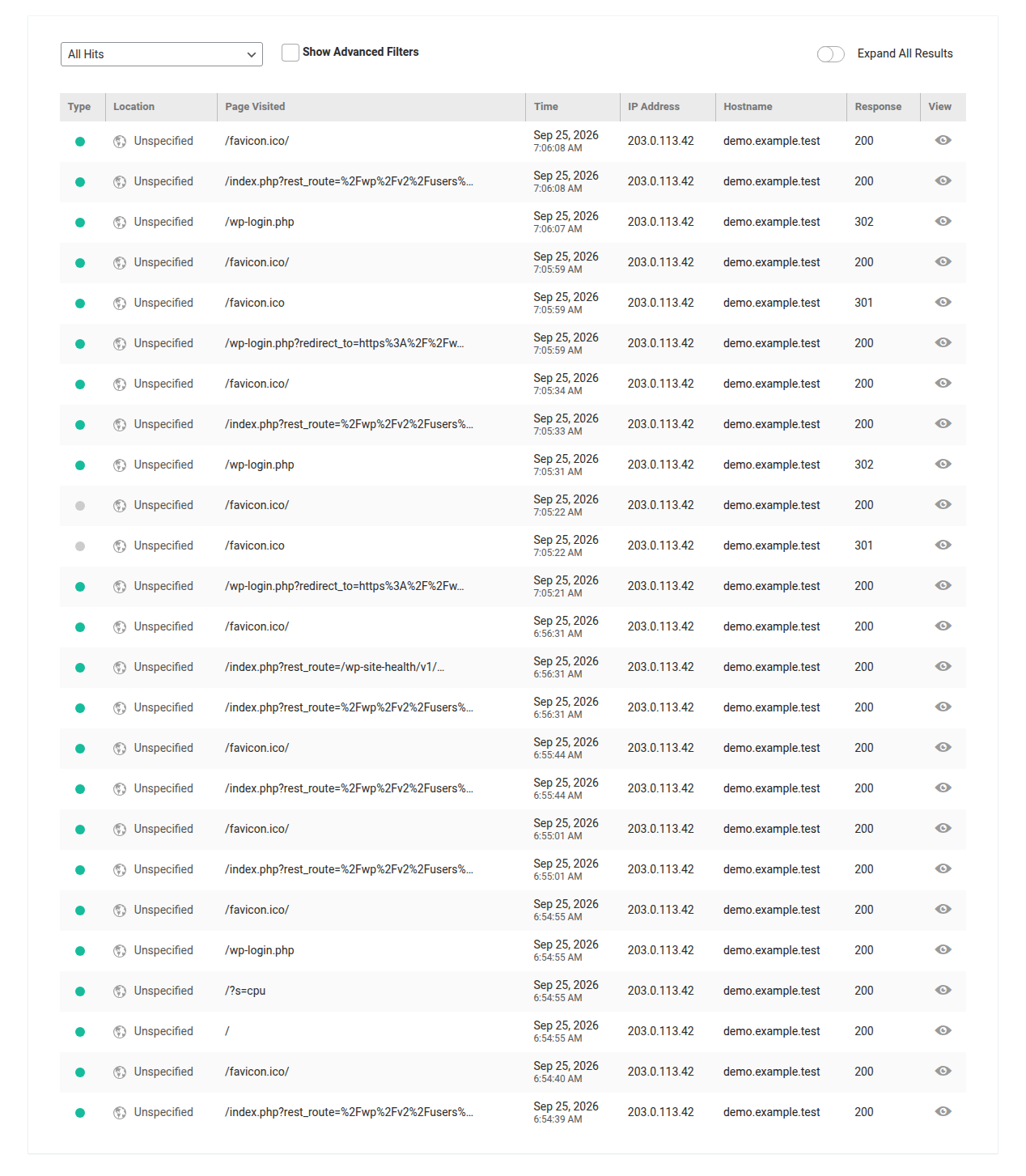Click Unspecified location in the 6:54:40 AM row
1026x1176 pixels.
(163, 1072)
